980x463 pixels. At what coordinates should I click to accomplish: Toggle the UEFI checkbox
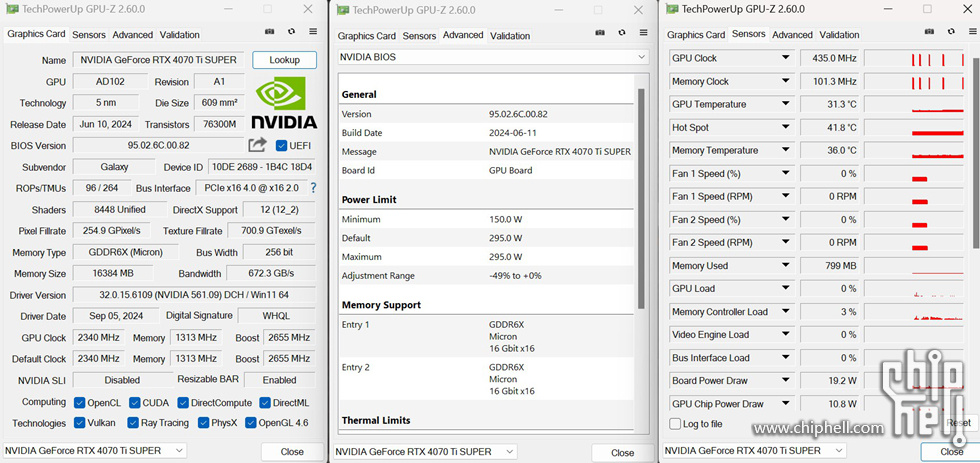281,146
